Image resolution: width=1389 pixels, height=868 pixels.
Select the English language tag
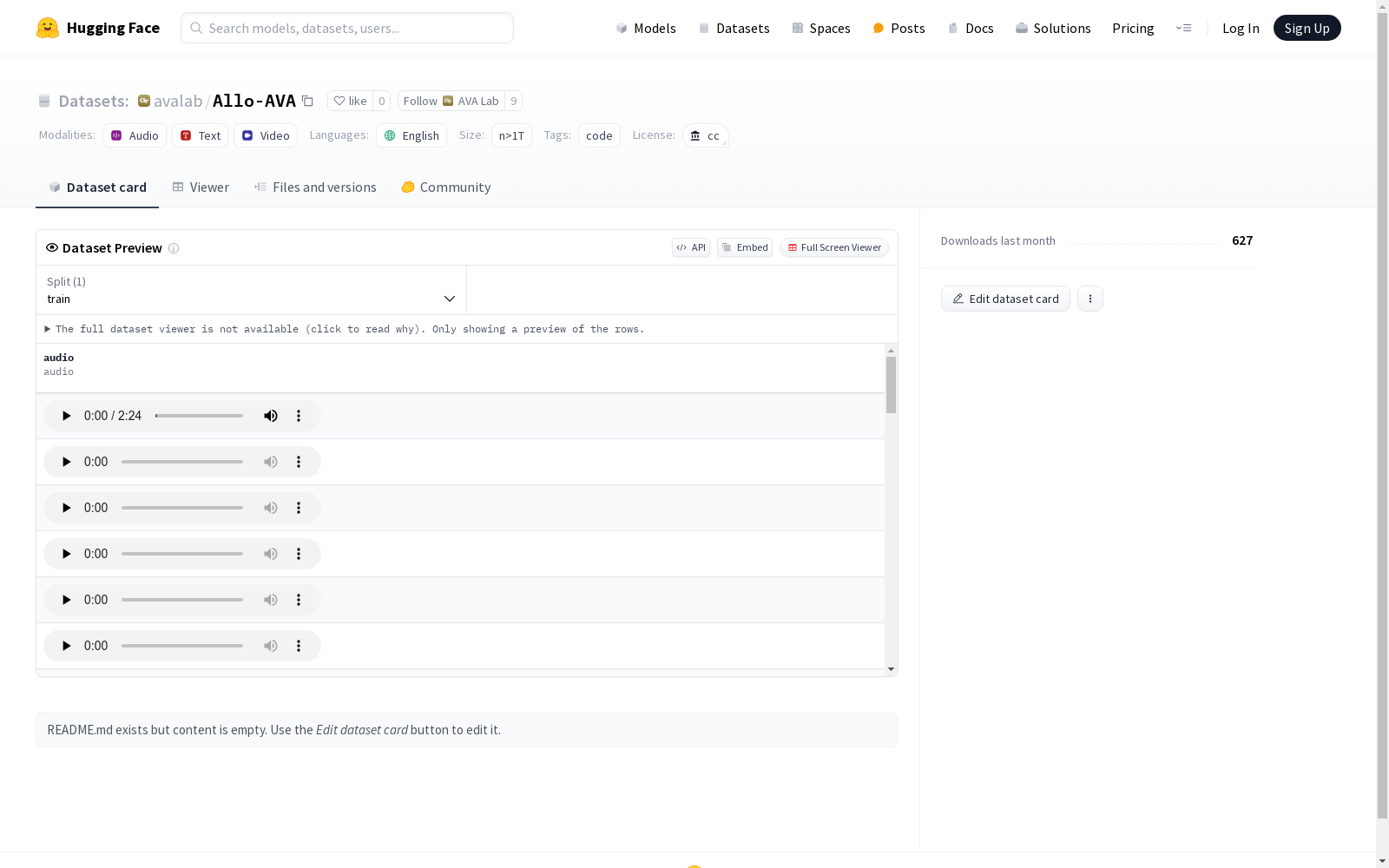pos(411,135)
